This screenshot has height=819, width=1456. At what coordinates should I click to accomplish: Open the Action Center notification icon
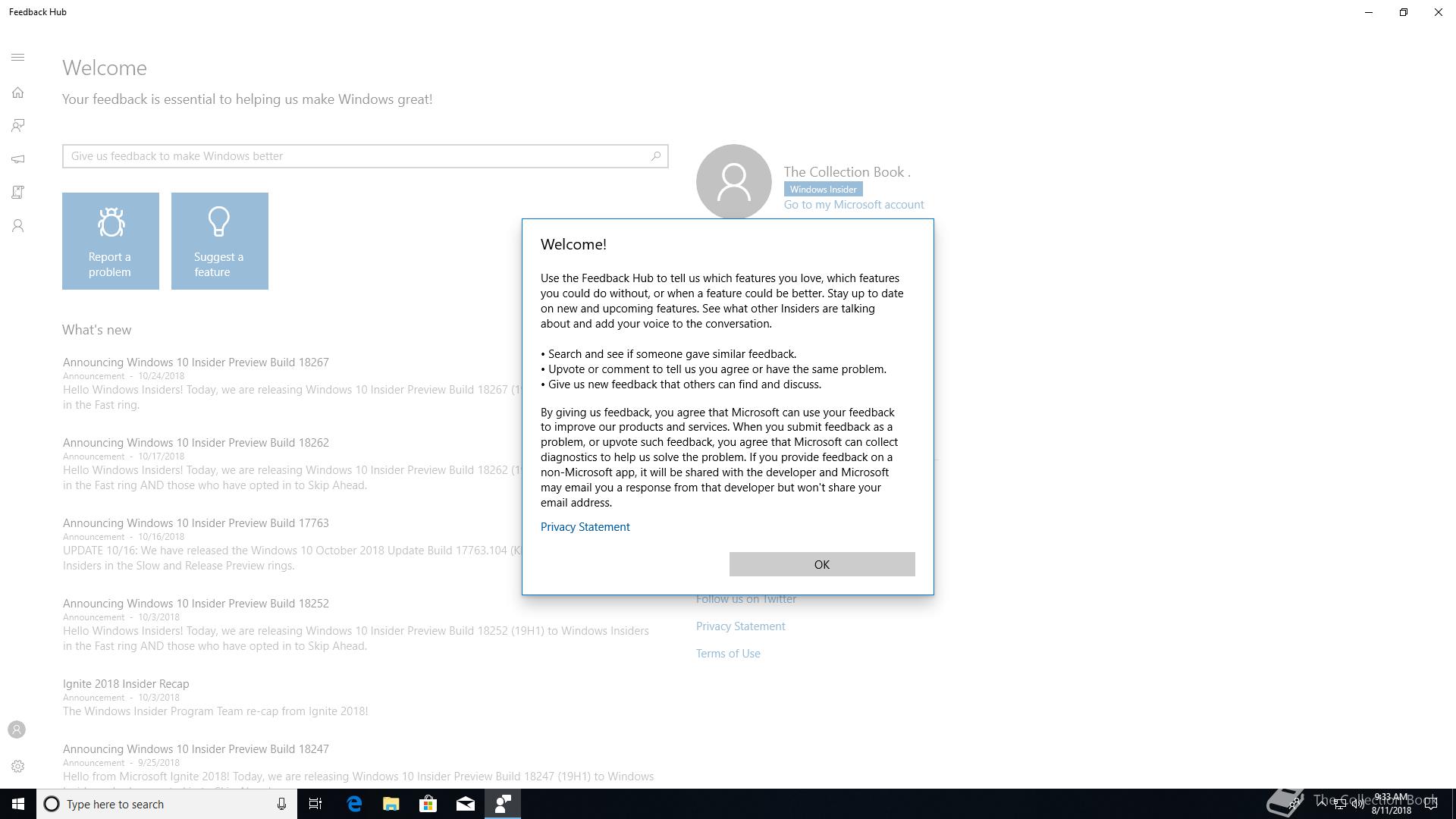pos(1431,804)
